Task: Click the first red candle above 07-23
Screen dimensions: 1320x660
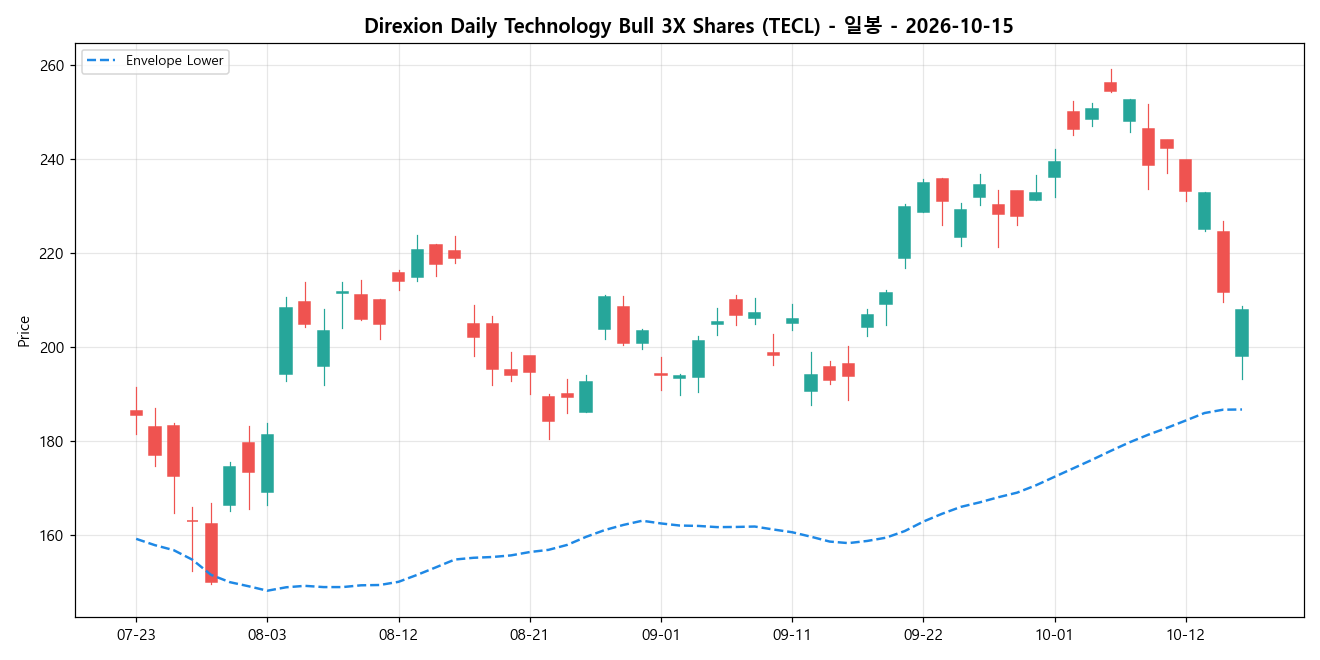Action: [136, 412]
